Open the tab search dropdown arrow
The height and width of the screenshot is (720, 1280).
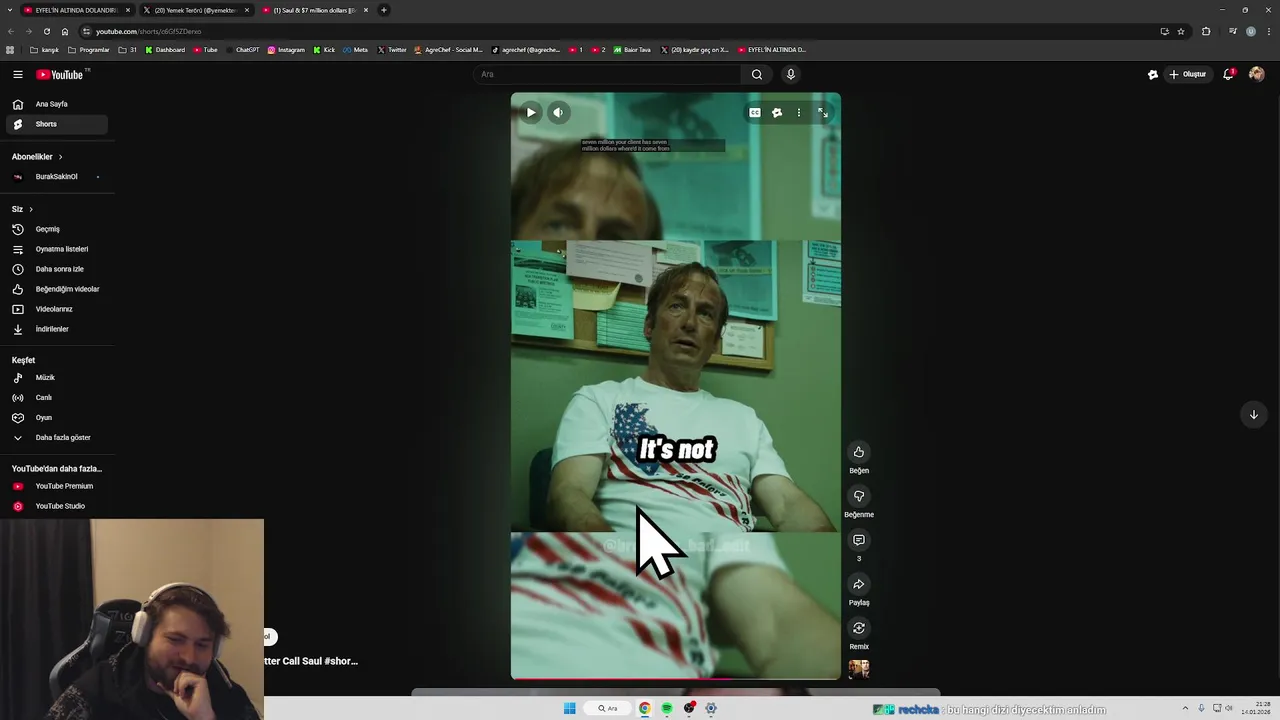[x=9, y=10]
